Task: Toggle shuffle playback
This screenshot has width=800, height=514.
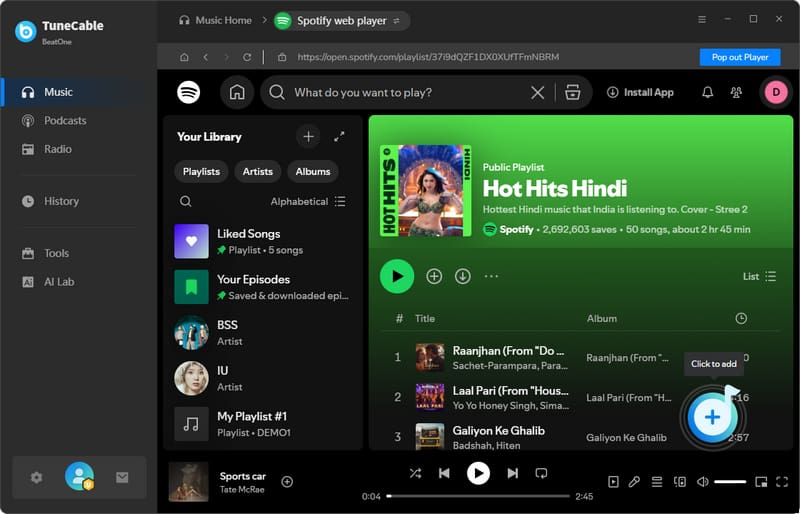Action: [415, 473]
